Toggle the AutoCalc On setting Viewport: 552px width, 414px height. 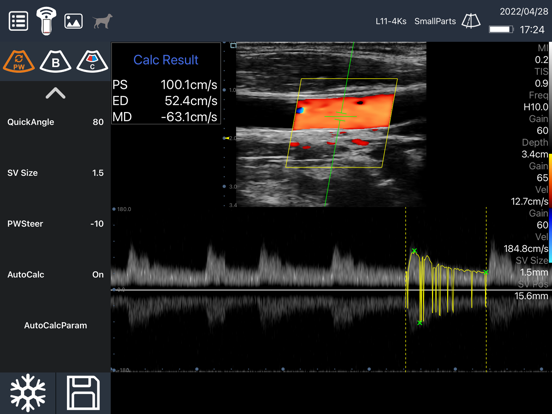coord(55,275)
